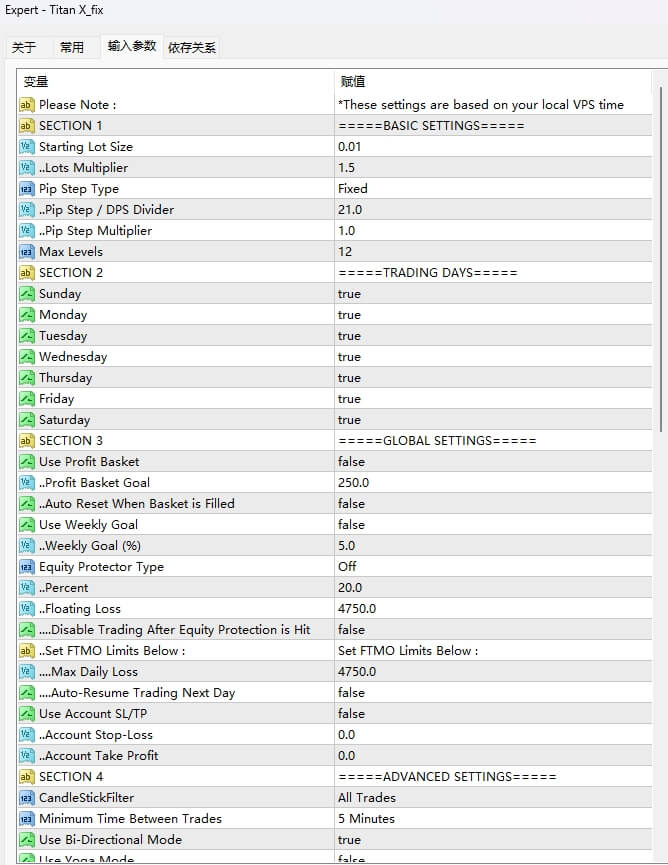Click the boolean icon next to Sunday

[x=27, y=294]
